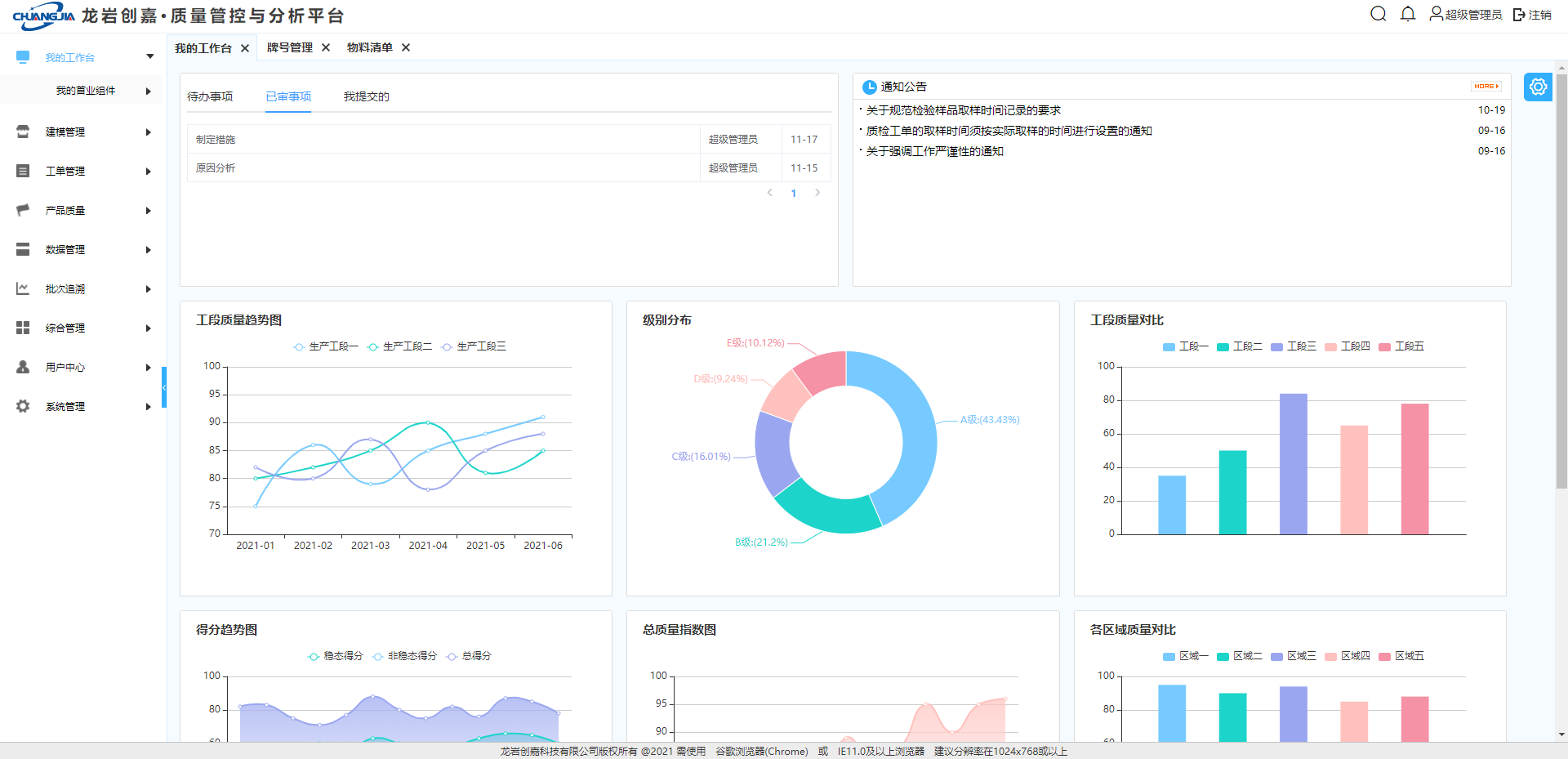Expand the 数据管理 menu arrow
Image resolution: width=1568 pixels, height=759 pixels.
149,250
